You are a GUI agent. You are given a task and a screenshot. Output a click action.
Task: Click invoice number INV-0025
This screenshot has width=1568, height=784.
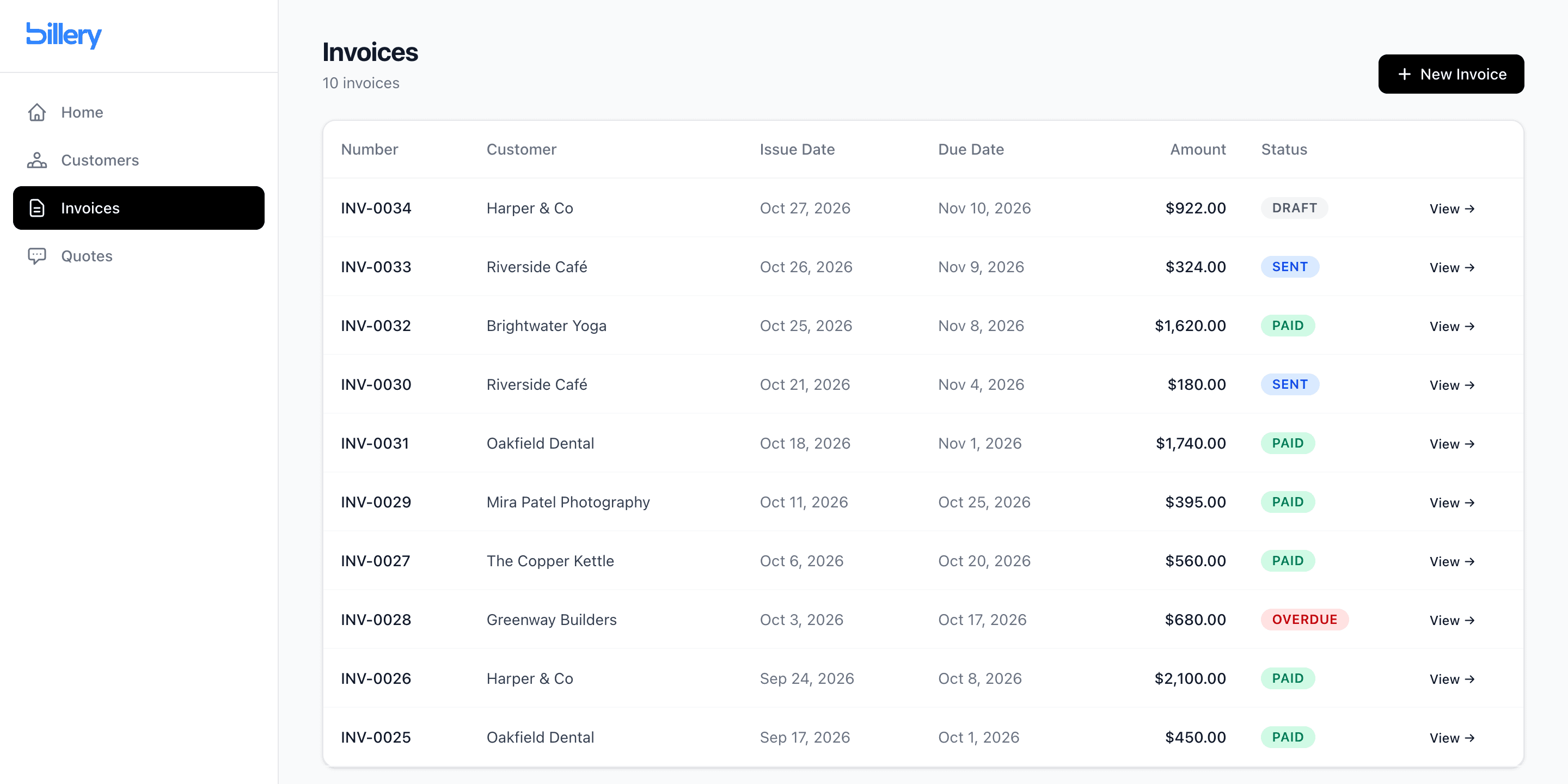point(376,737)
